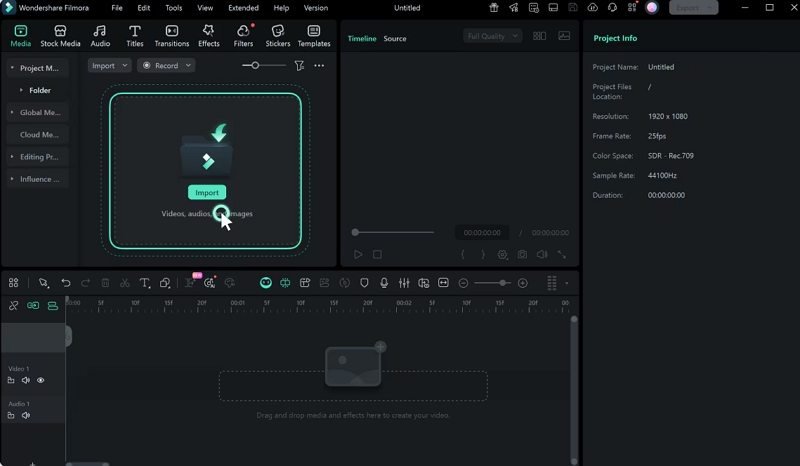Click the preview stop button
Image resolution: width=800 pixels, height=466 pixels.
point(377,254)
